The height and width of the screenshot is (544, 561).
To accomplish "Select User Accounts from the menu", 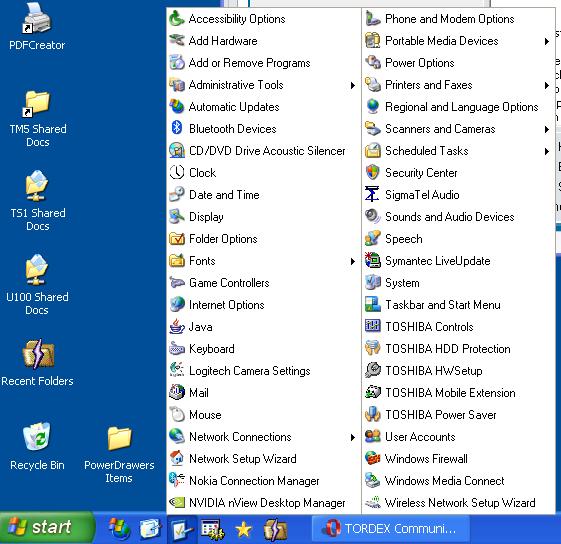I will pyautogui.click(x=459, y=437).
